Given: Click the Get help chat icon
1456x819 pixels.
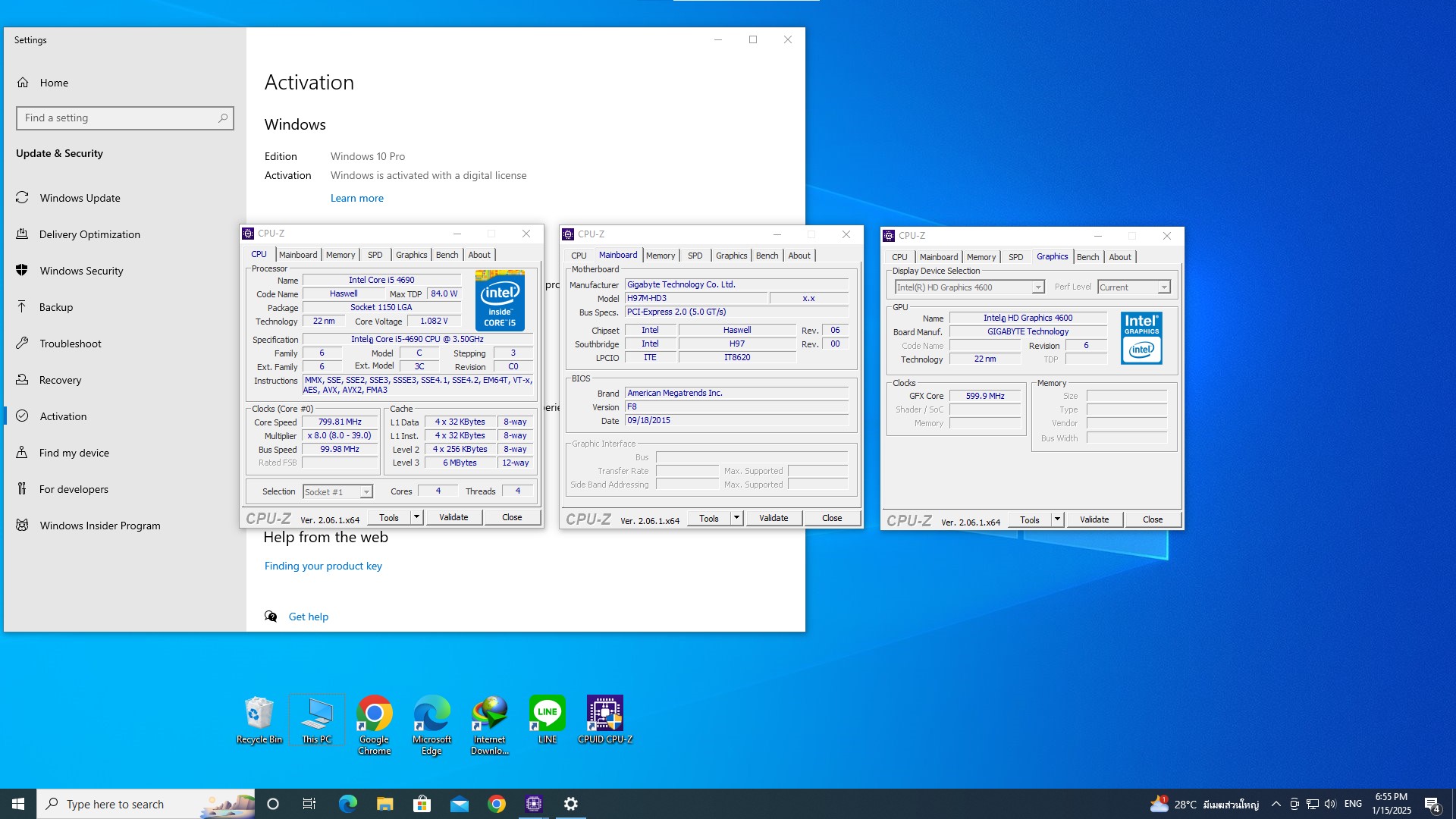Looking at the screenshot, I should pyautogui.click(x=271, y=617).
